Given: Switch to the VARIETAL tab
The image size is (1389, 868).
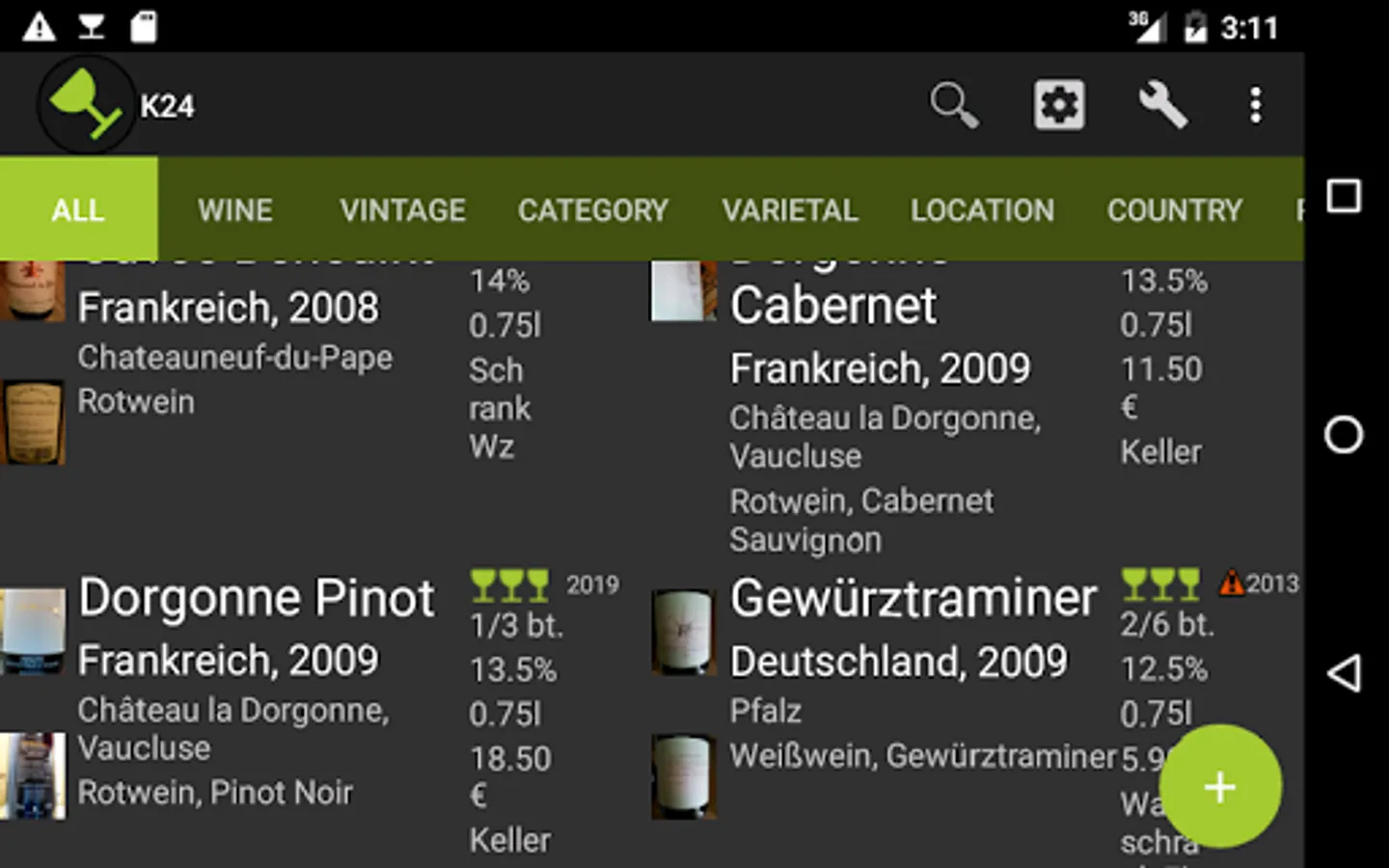Looking at the screenshot, I should [790, 209].
